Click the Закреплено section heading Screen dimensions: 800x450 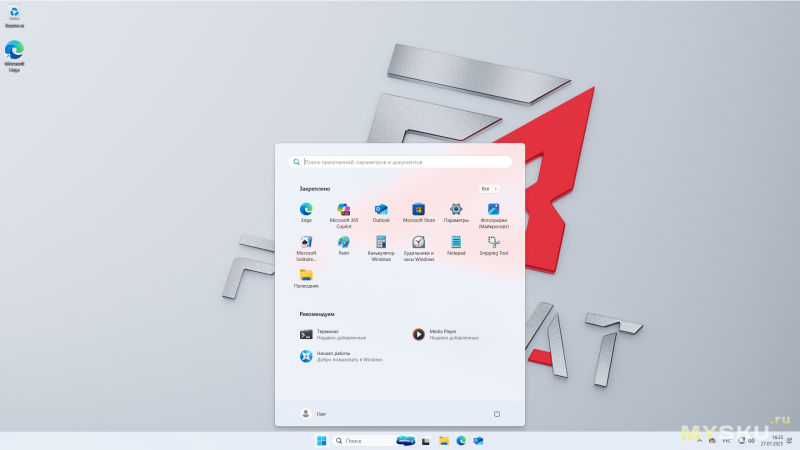[x=315, y=189]
